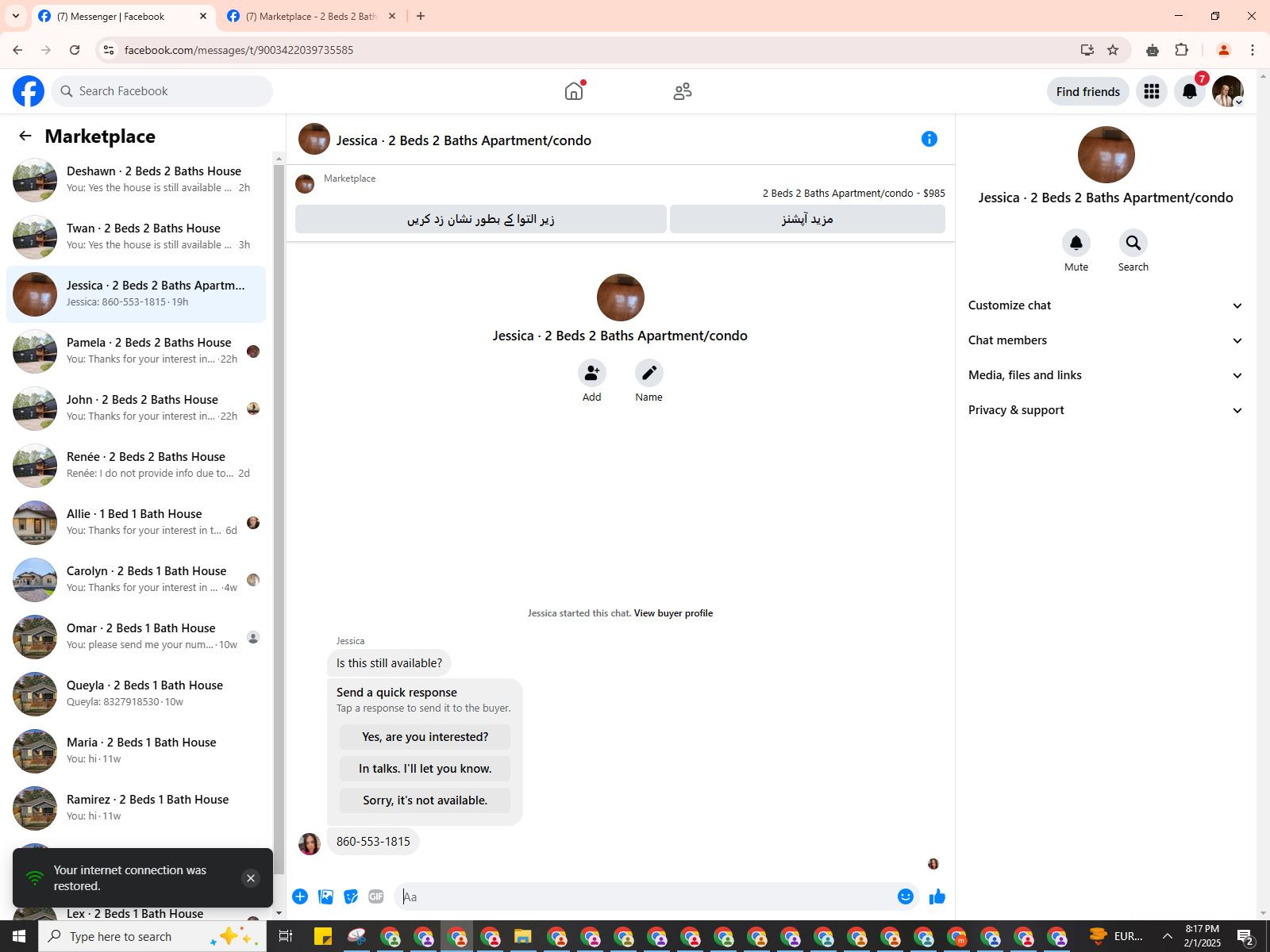Open the Queyla 2 Beds 1 Bath House chat
Screen dimensions: 1270x952
tap(137, 694)
